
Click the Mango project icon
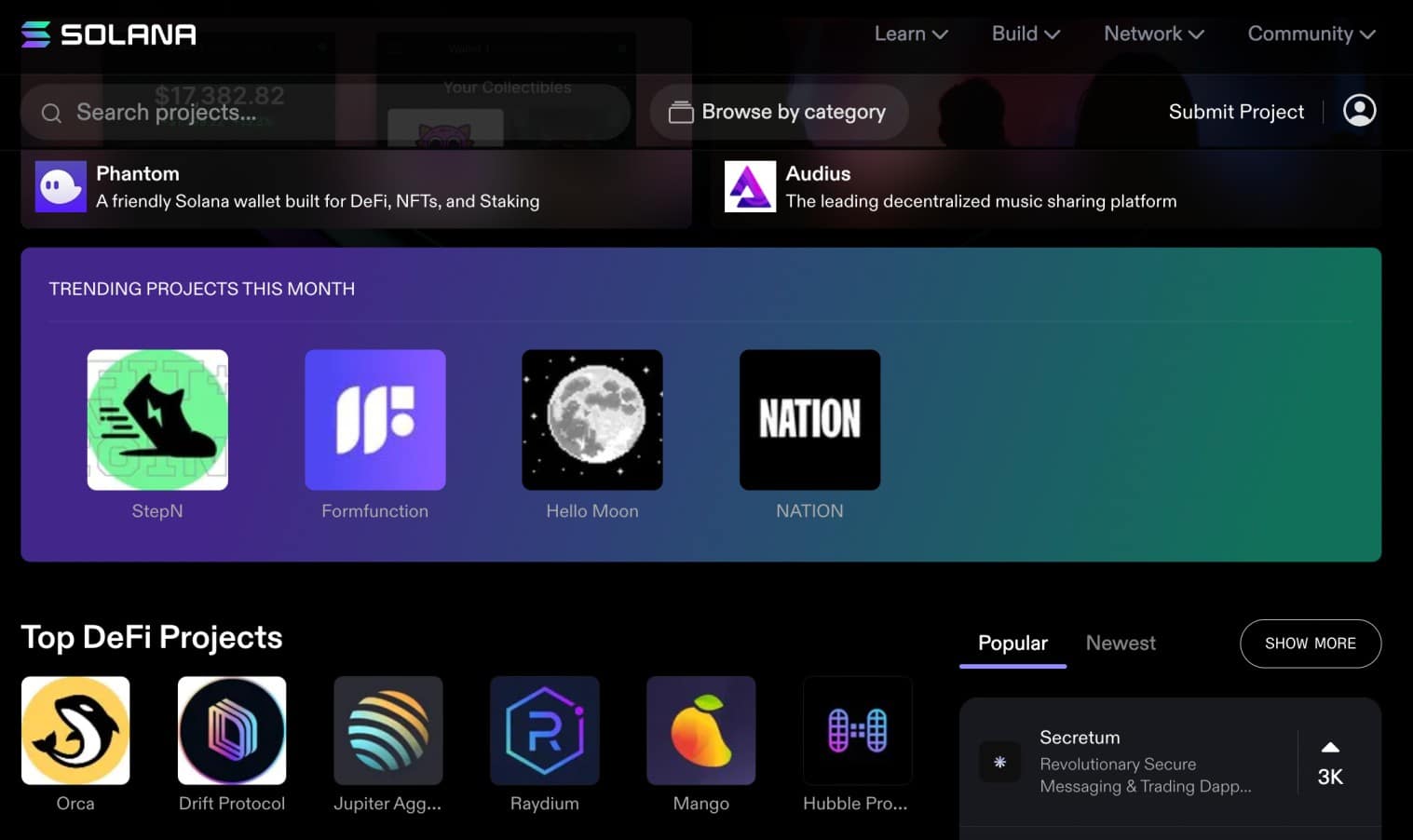(x=701, y=730)
